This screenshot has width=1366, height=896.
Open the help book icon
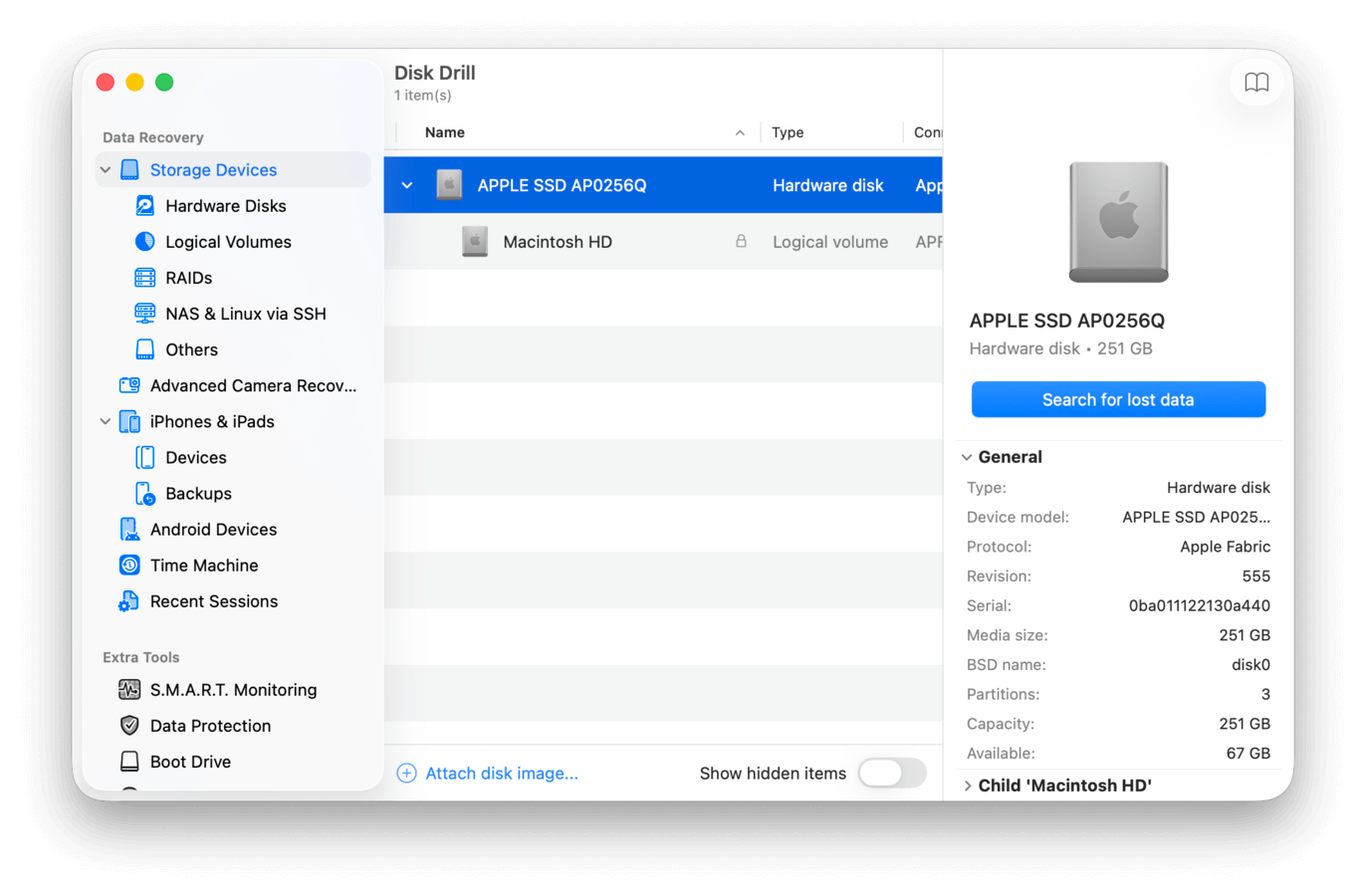1256,83
